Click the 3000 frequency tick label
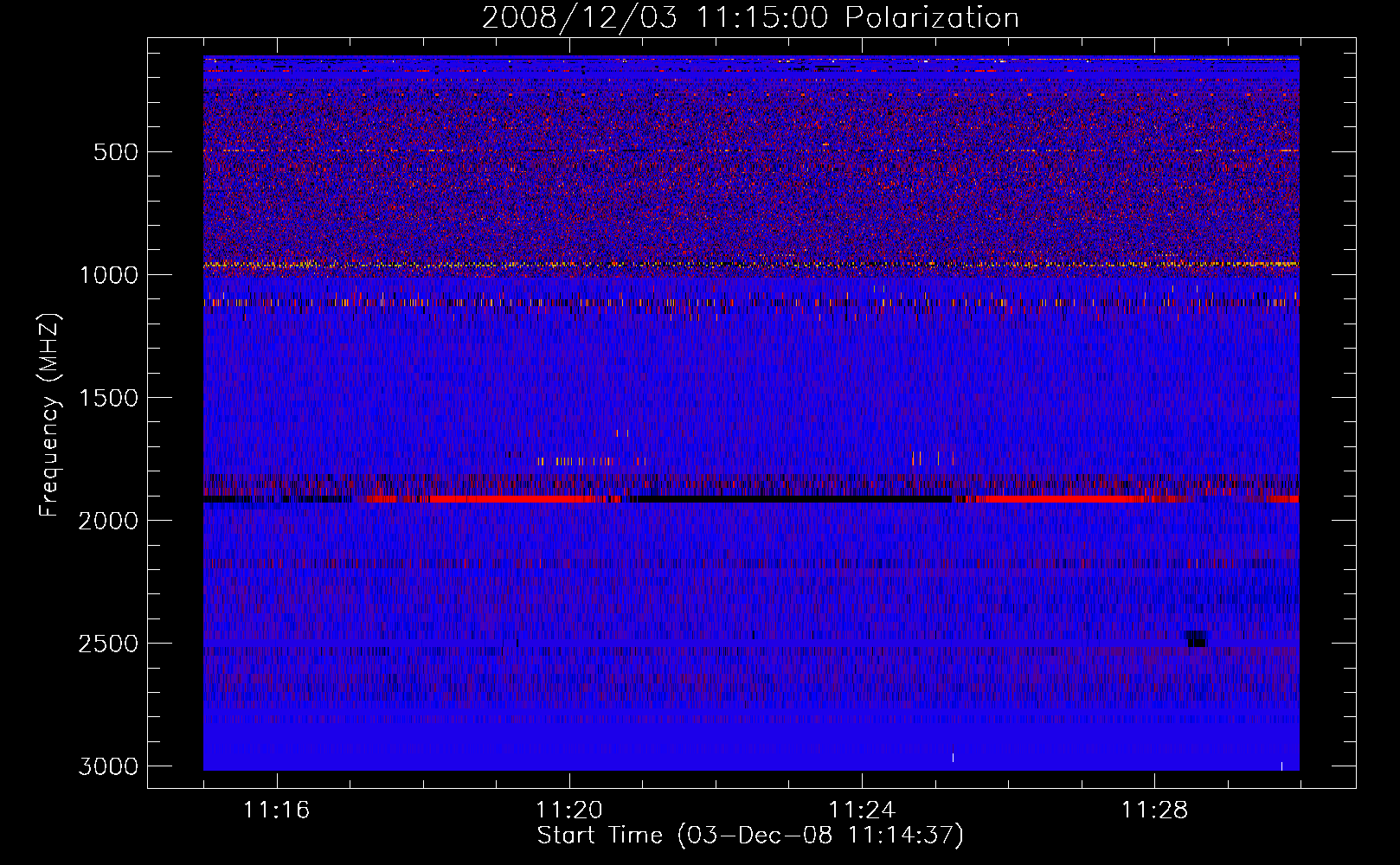1400x865 pixels. (108, 766)
